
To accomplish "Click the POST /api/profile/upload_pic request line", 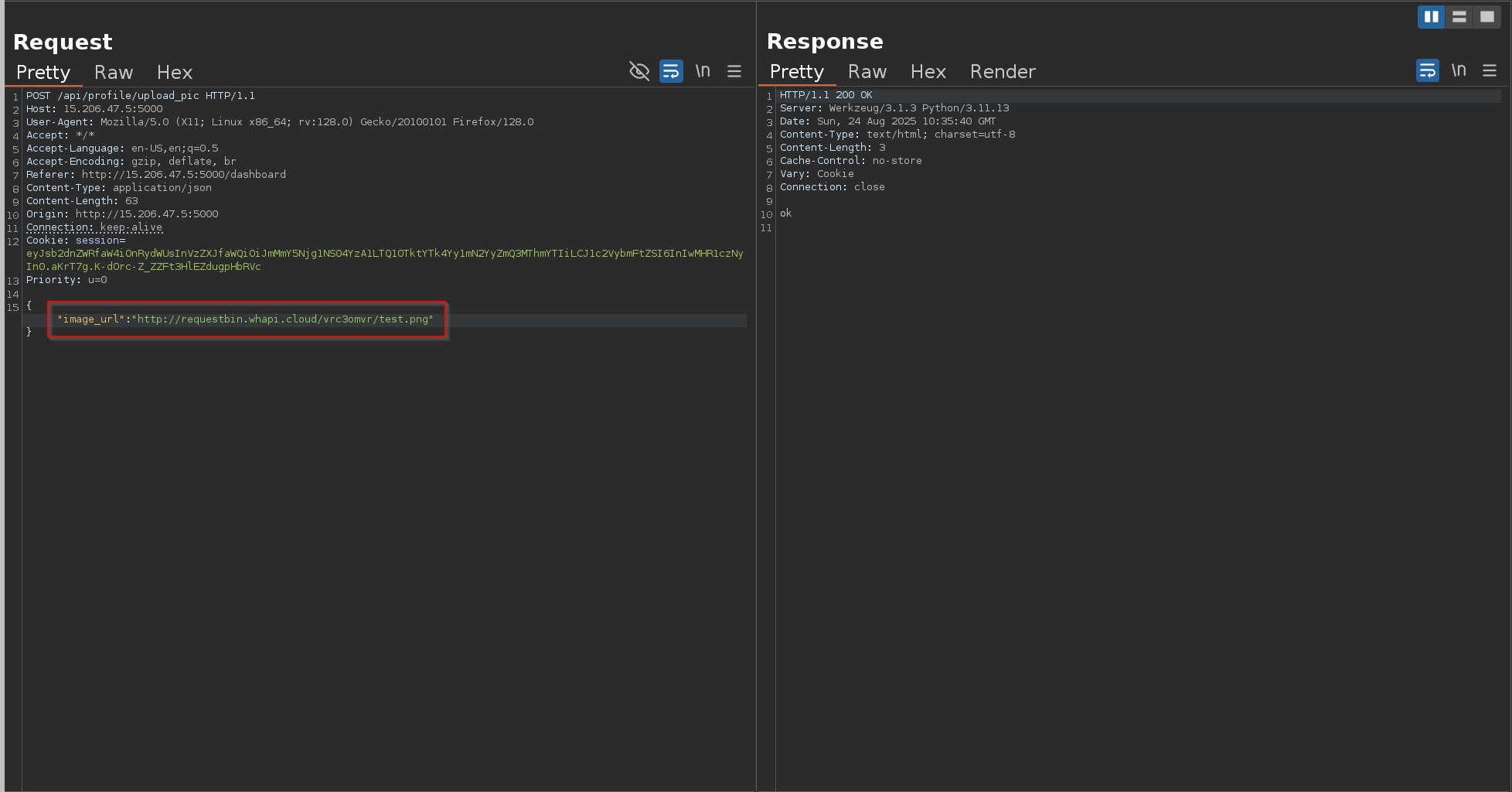I will tap(141, 96).
